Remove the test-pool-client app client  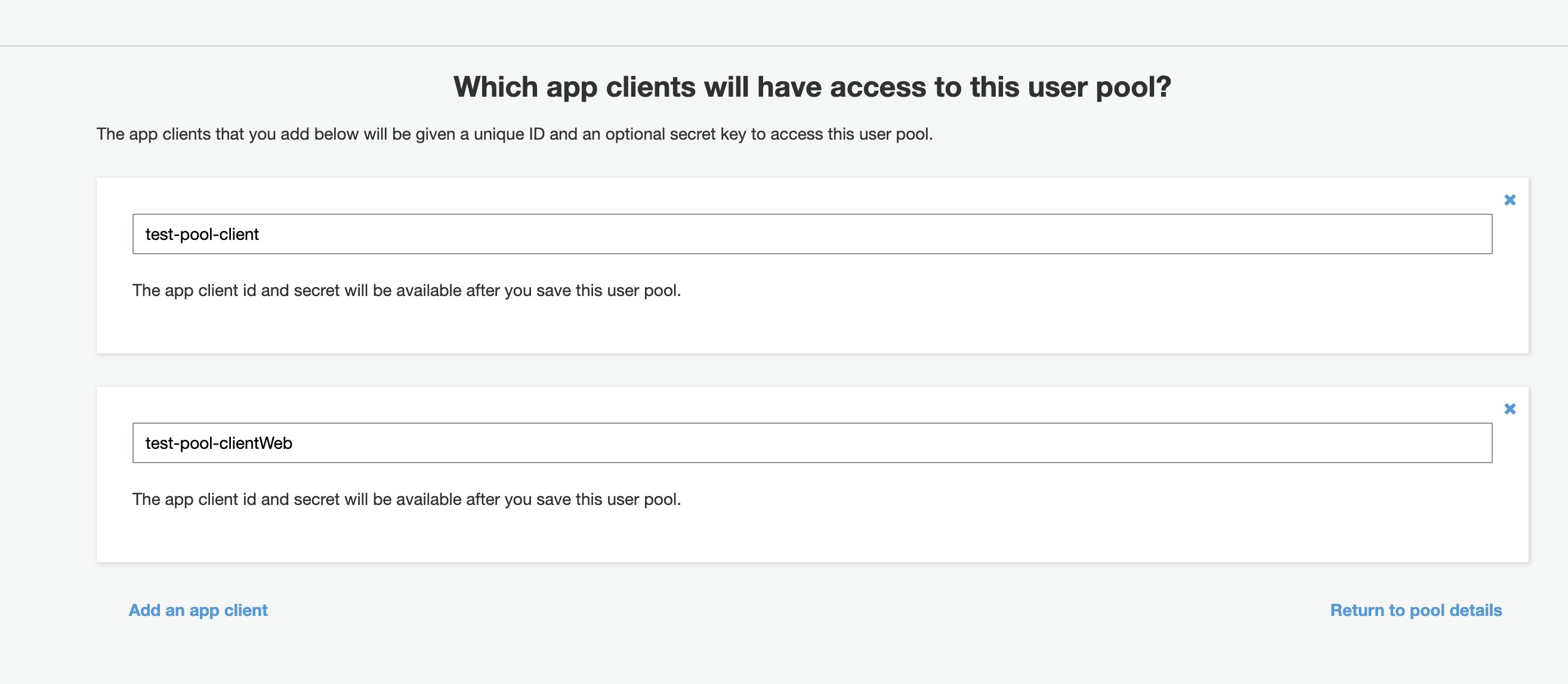[1510, 200]
